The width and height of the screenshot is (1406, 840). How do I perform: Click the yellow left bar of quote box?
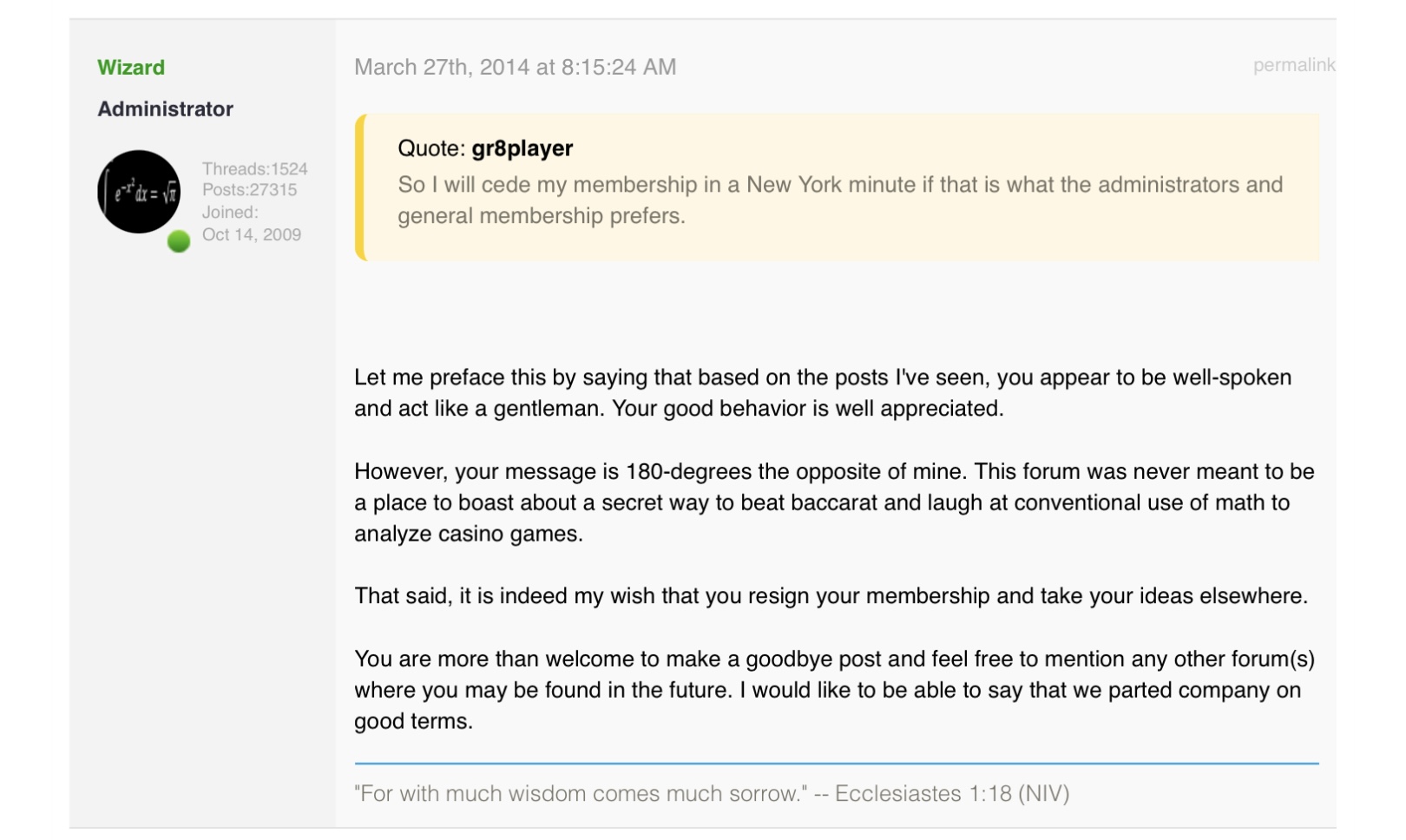360,187
